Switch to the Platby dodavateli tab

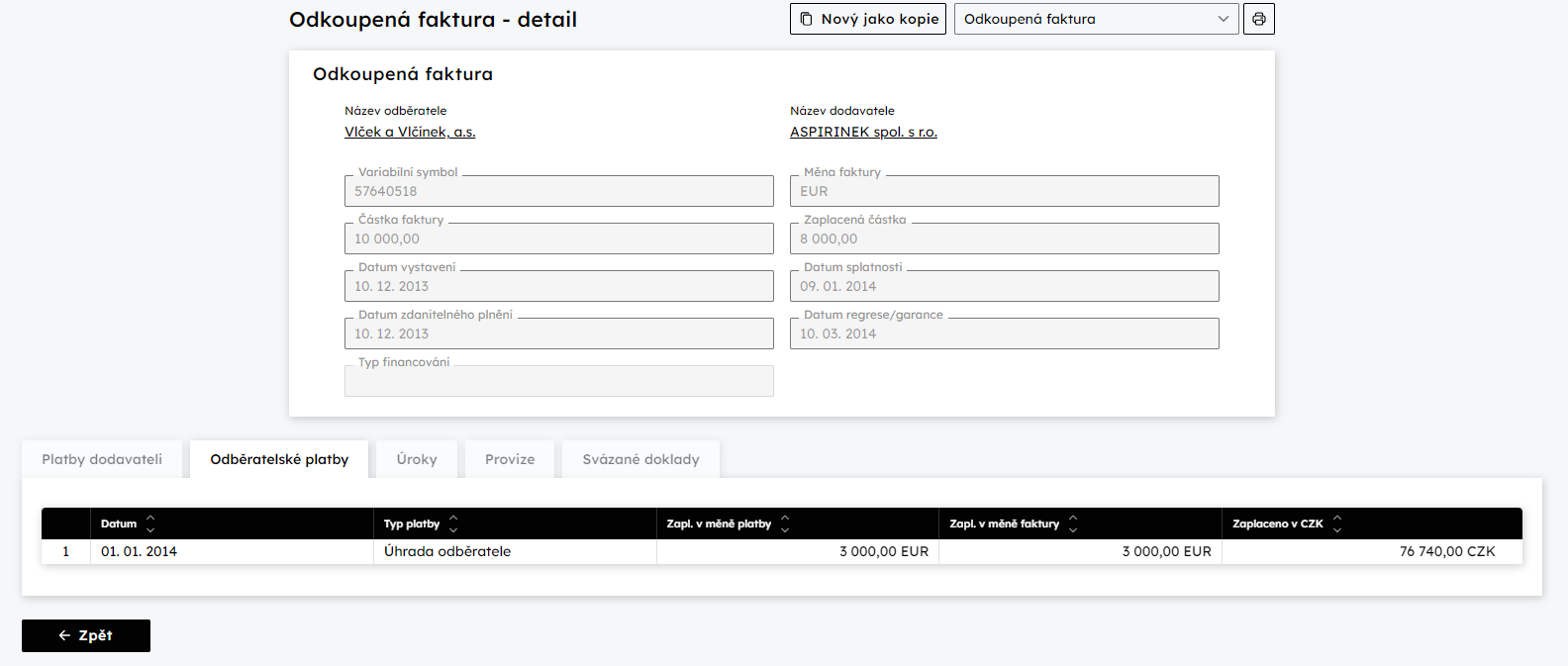[x=102, y=459]
